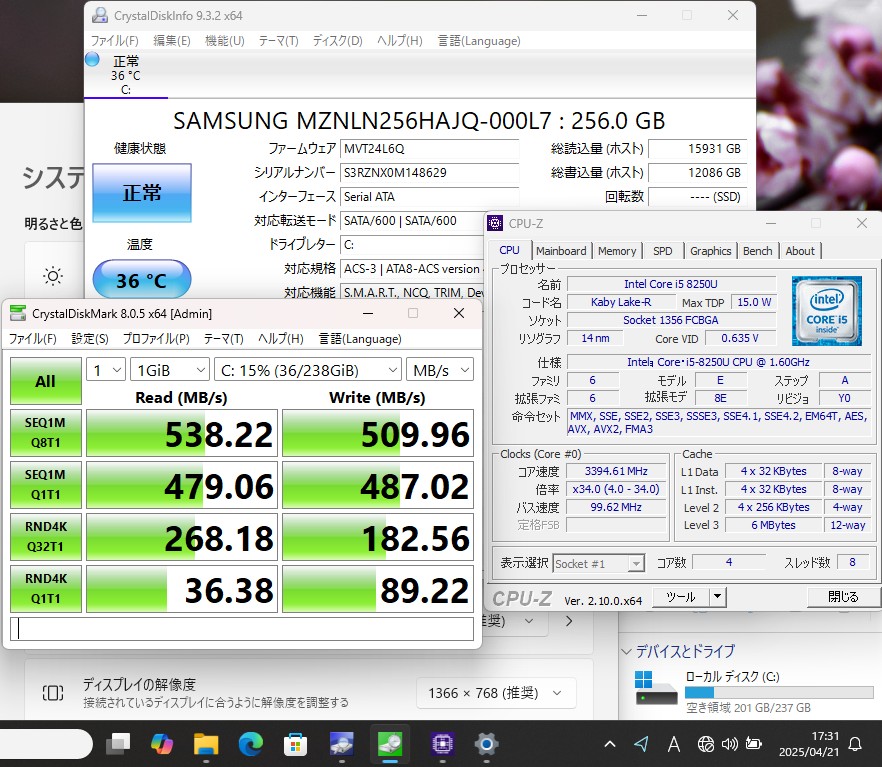Run the RND4K Q1T1 test
The width and height of the screenshot is (882, 767).
(x=46, y=589)
